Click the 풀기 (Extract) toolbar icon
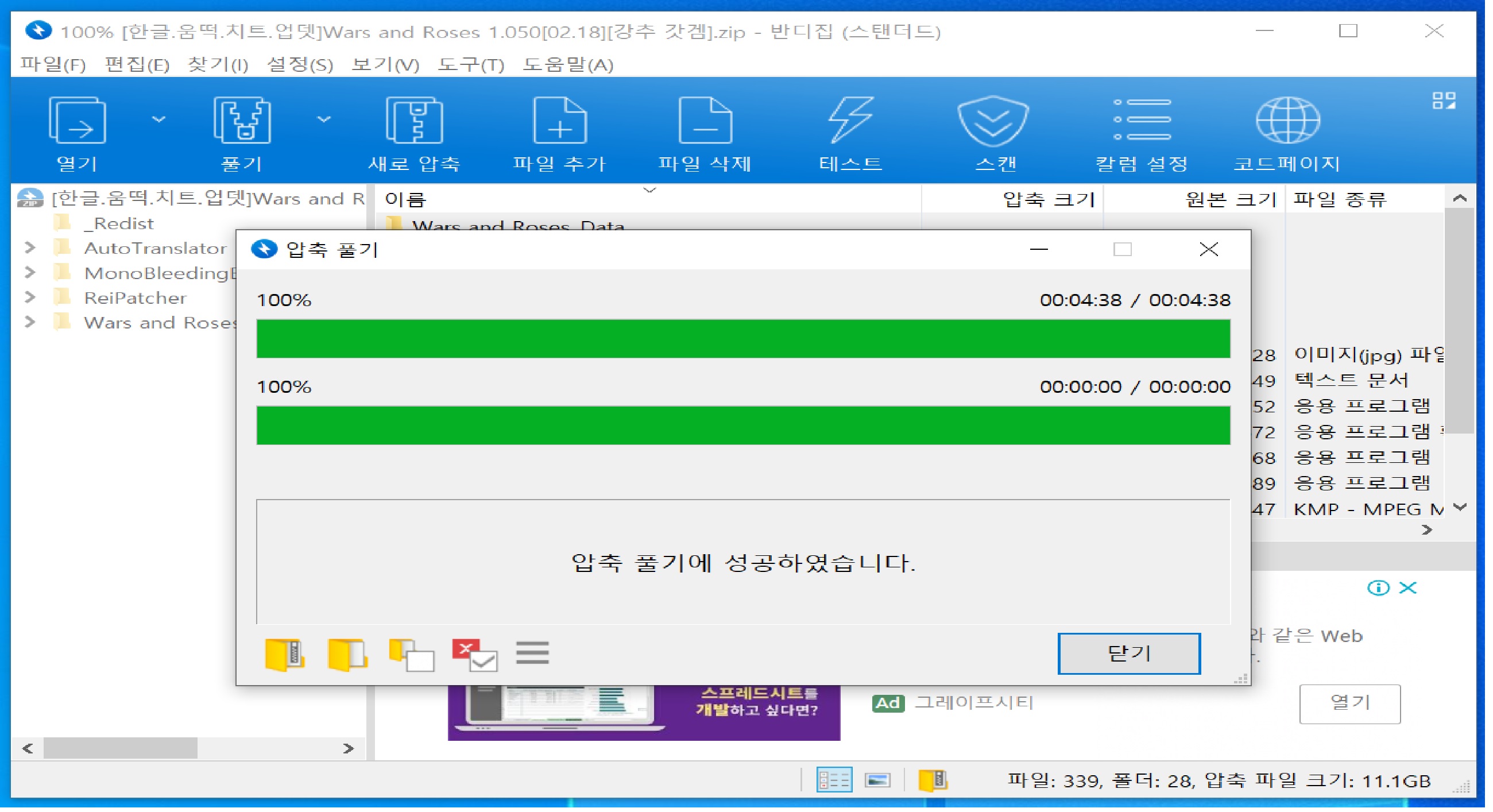The width and height of the screenshot is (1493, 812). 242,120
